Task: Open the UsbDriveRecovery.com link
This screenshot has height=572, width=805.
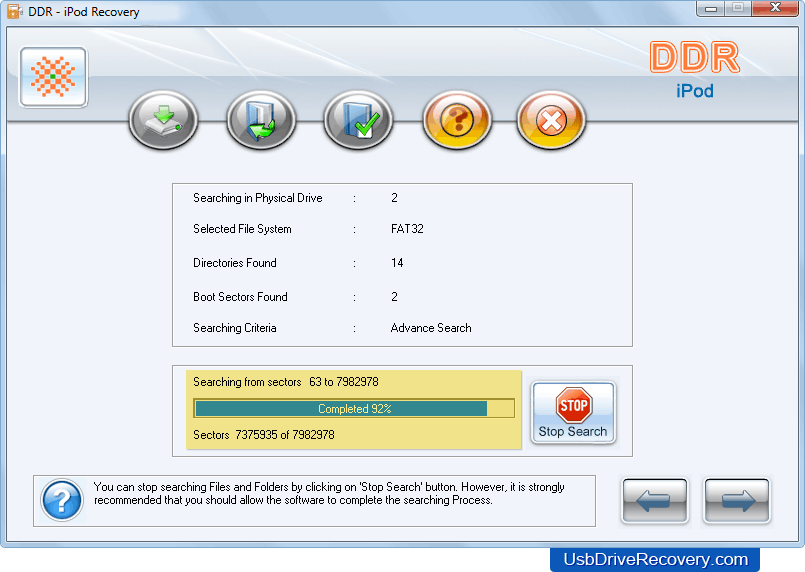Action: click(656, 559)
